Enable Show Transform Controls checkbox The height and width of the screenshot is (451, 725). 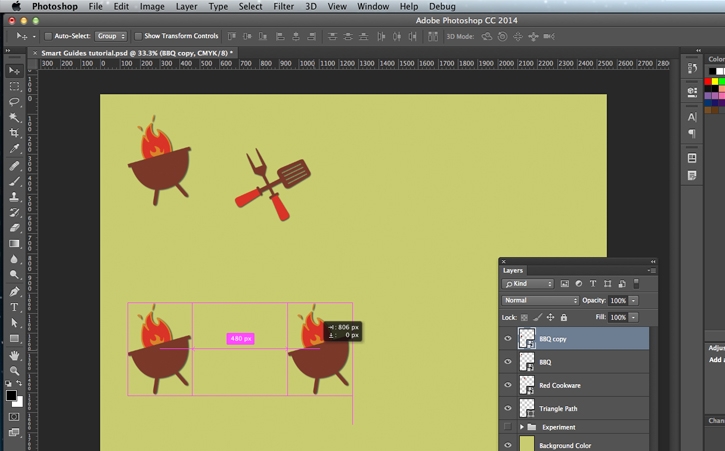click(x=138, y=36)
